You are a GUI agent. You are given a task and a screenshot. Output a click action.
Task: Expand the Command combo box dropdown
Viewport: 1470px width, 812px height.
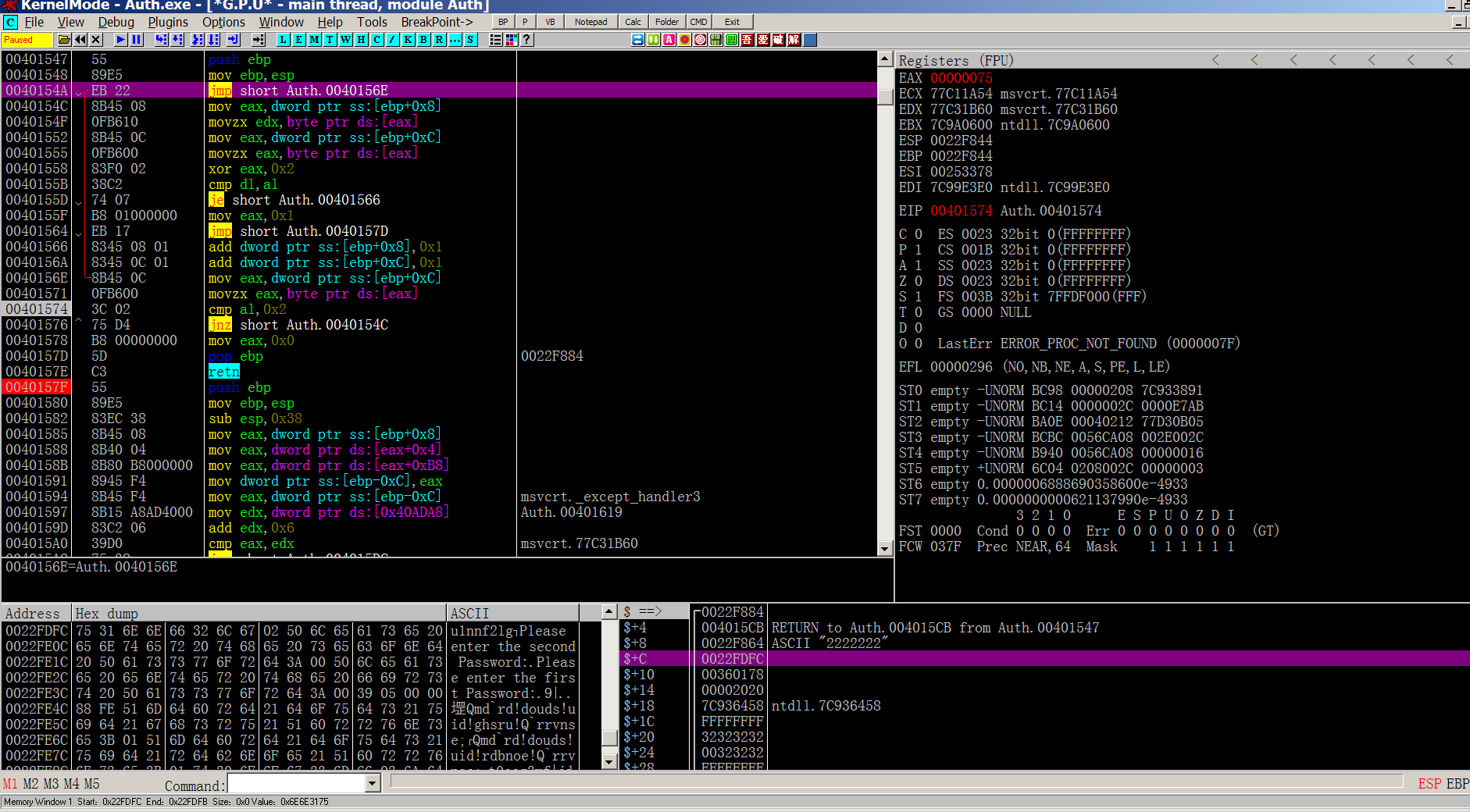point(372,783)
